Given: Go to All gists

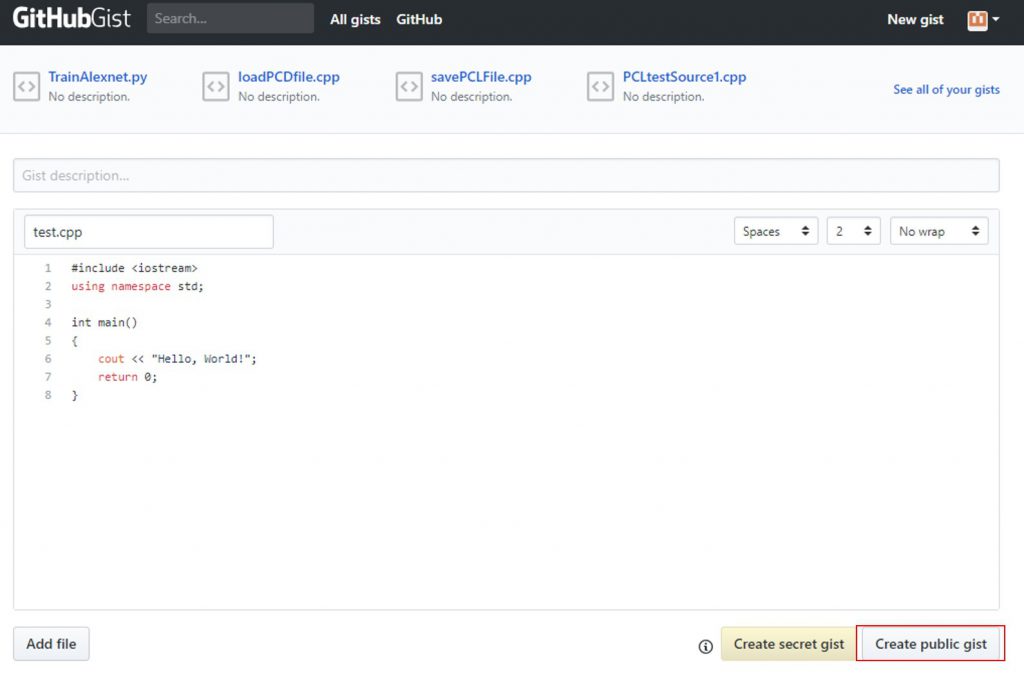Looking at the screenshot, I should (x=355, y=19).
